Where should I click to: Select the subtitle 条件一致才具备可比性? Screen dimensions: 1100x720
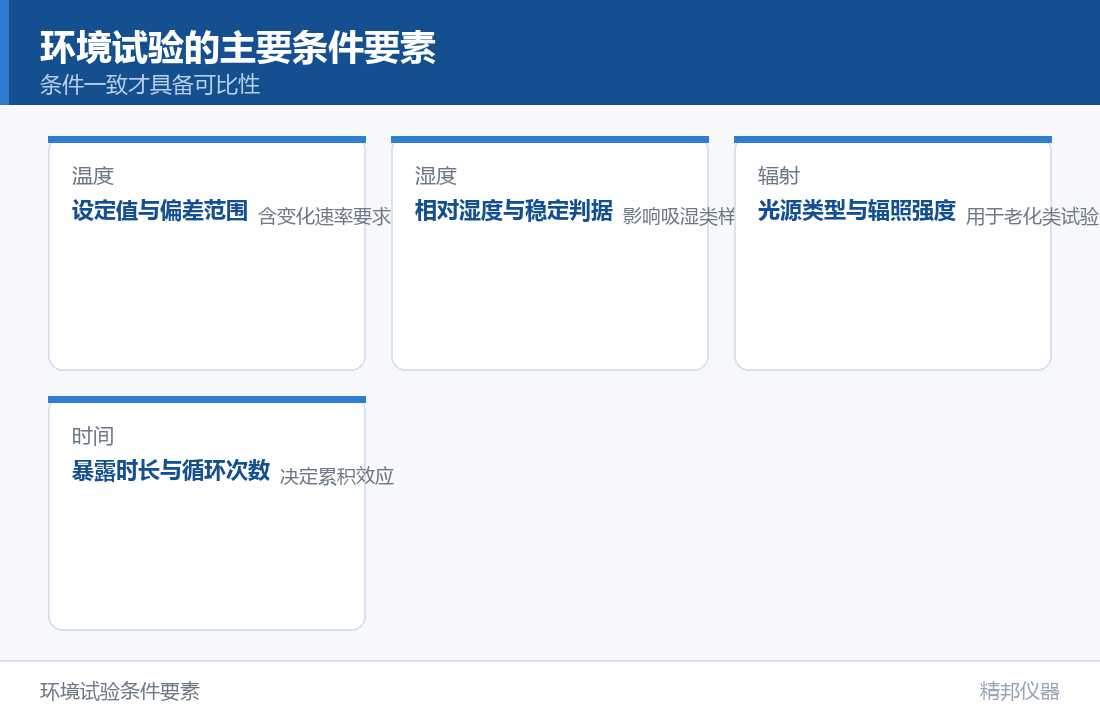150,85
